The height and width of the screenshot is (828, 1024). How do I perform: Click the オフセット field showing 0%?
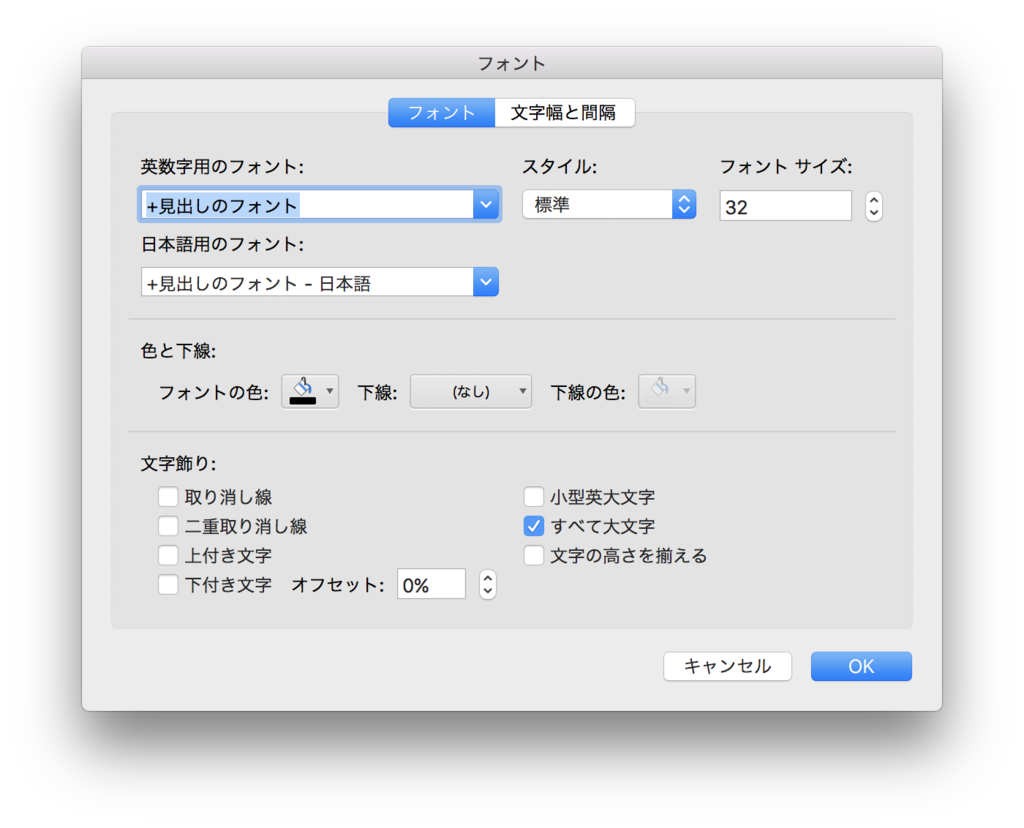432,584
